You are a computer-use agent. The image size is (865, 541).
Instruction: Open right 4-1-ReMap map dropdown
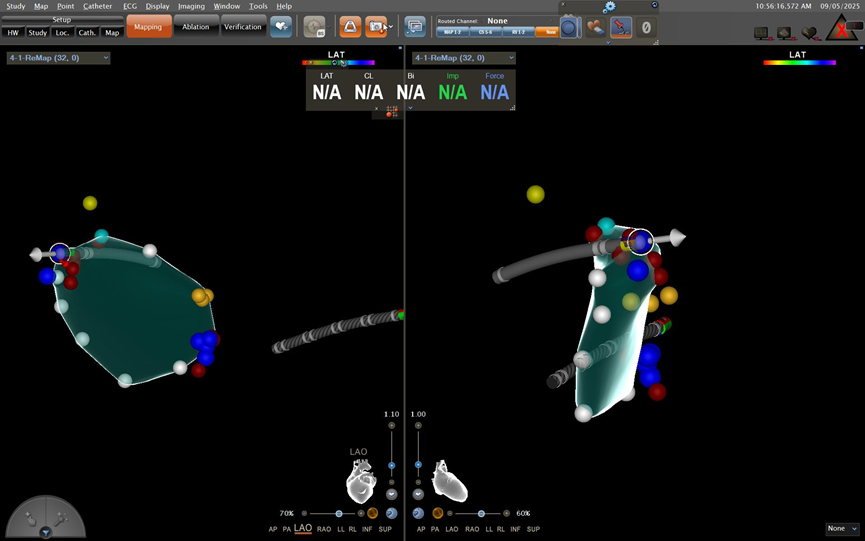pos(463,58)
